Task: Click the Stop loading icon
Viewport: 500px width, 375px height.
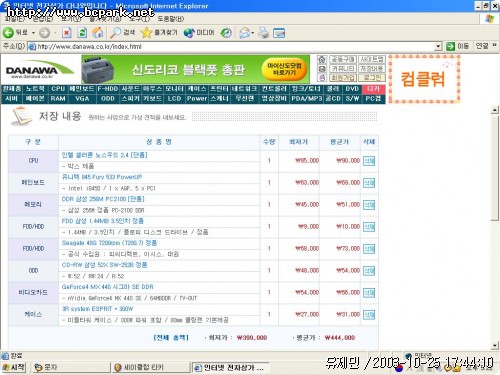Action: click(x=67, y=33)
